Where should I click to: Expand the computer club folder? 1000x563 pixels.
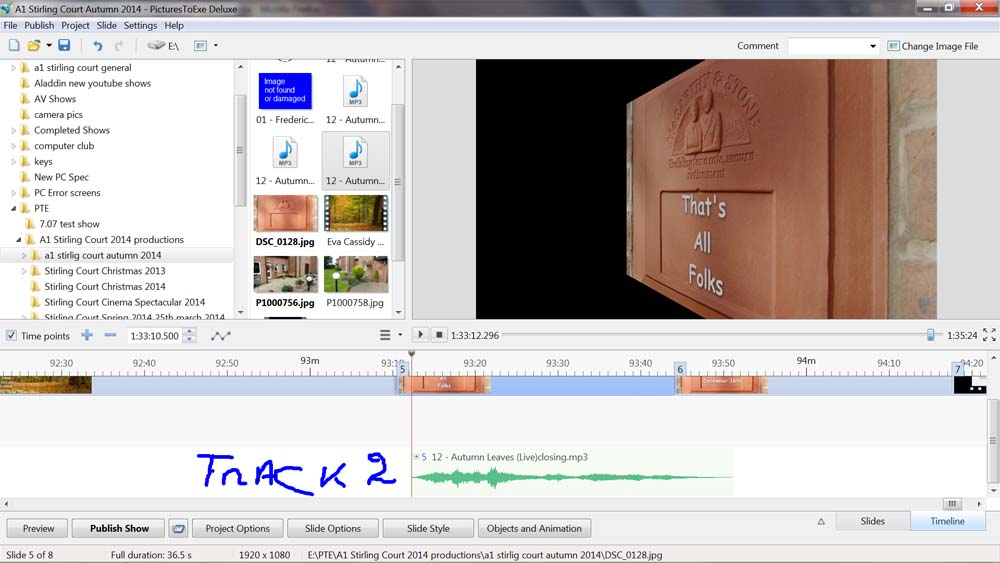[13, 146]
